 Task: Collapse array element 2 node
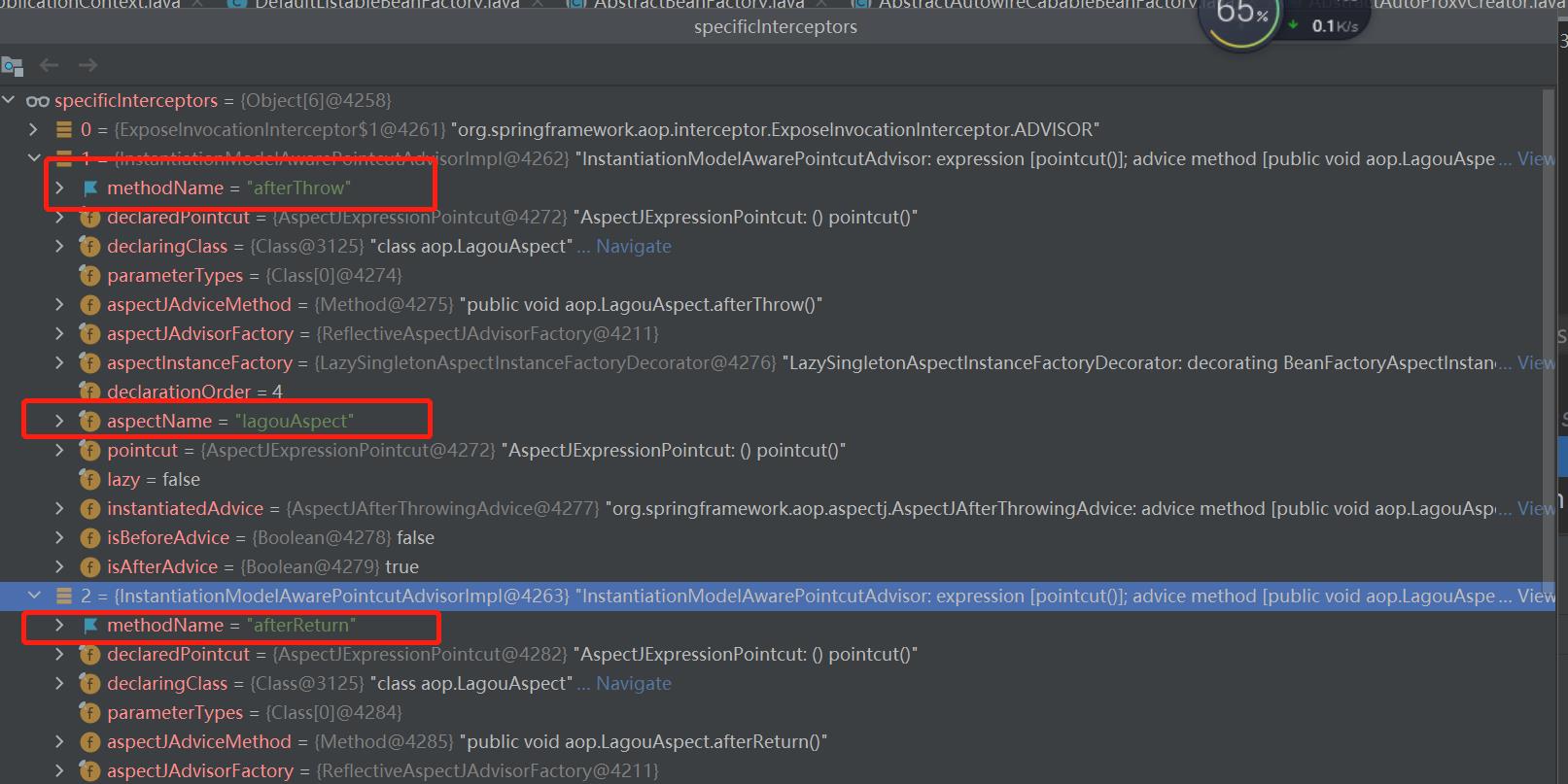tap(34, 596)
